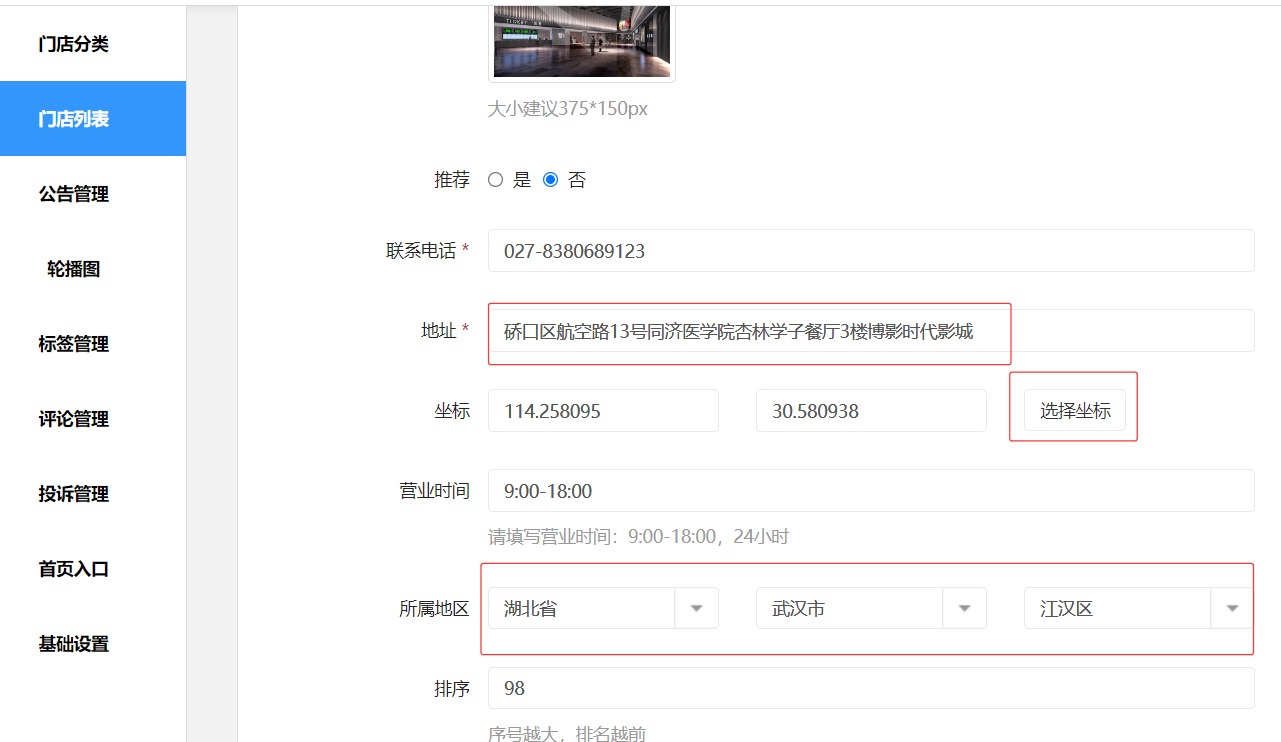Click the longitude field 114.258095
Image resolution: width=1281 pixels, height=742 pixels.
click(x=602, y=411)
